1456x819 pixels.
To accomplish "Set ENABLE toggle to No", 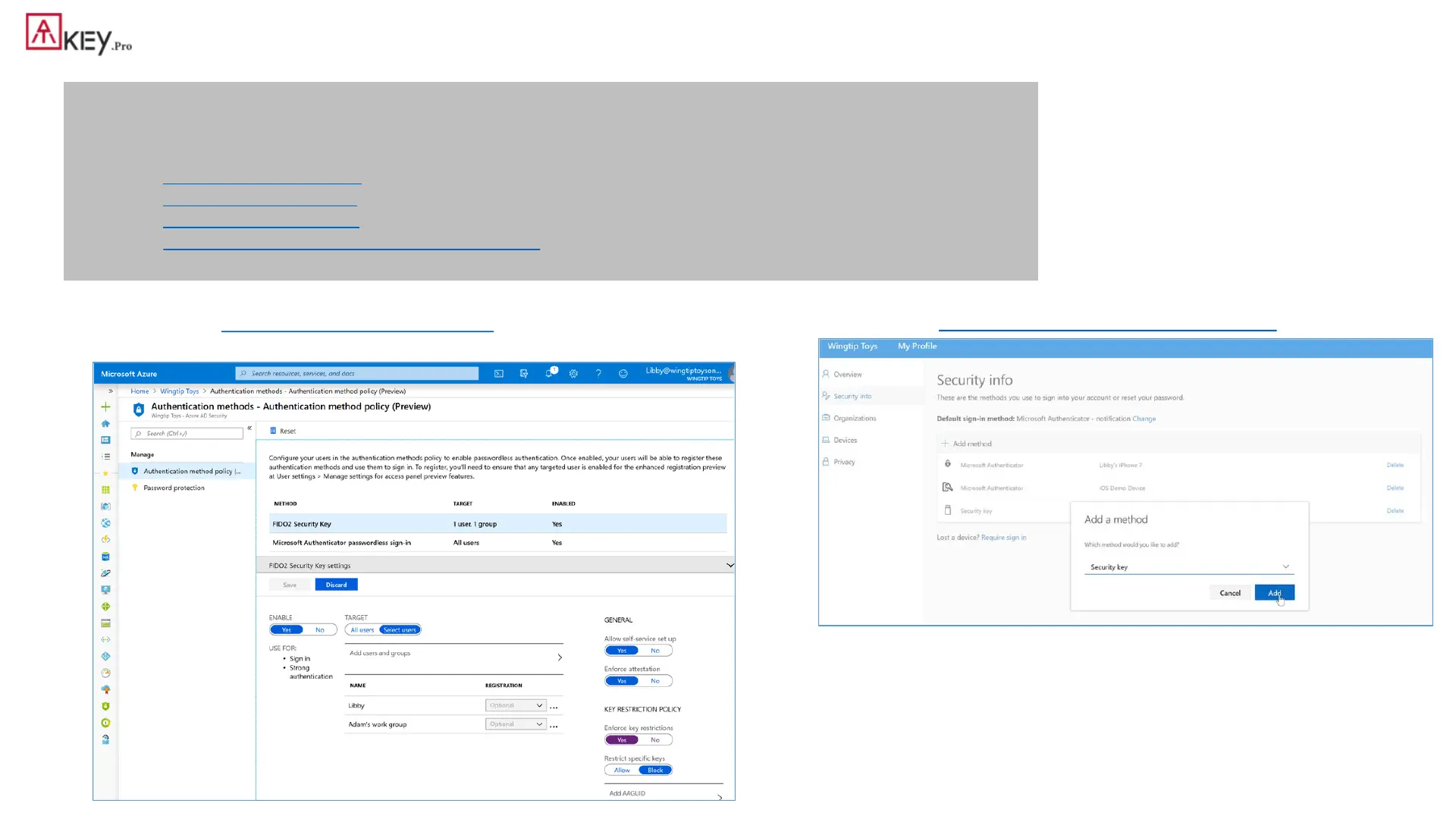I will point(320,630).
